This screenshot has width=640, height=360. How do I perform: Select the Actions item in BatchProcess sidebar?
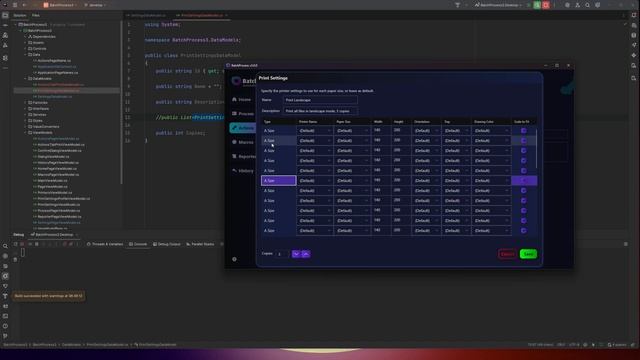click(243, 128)
